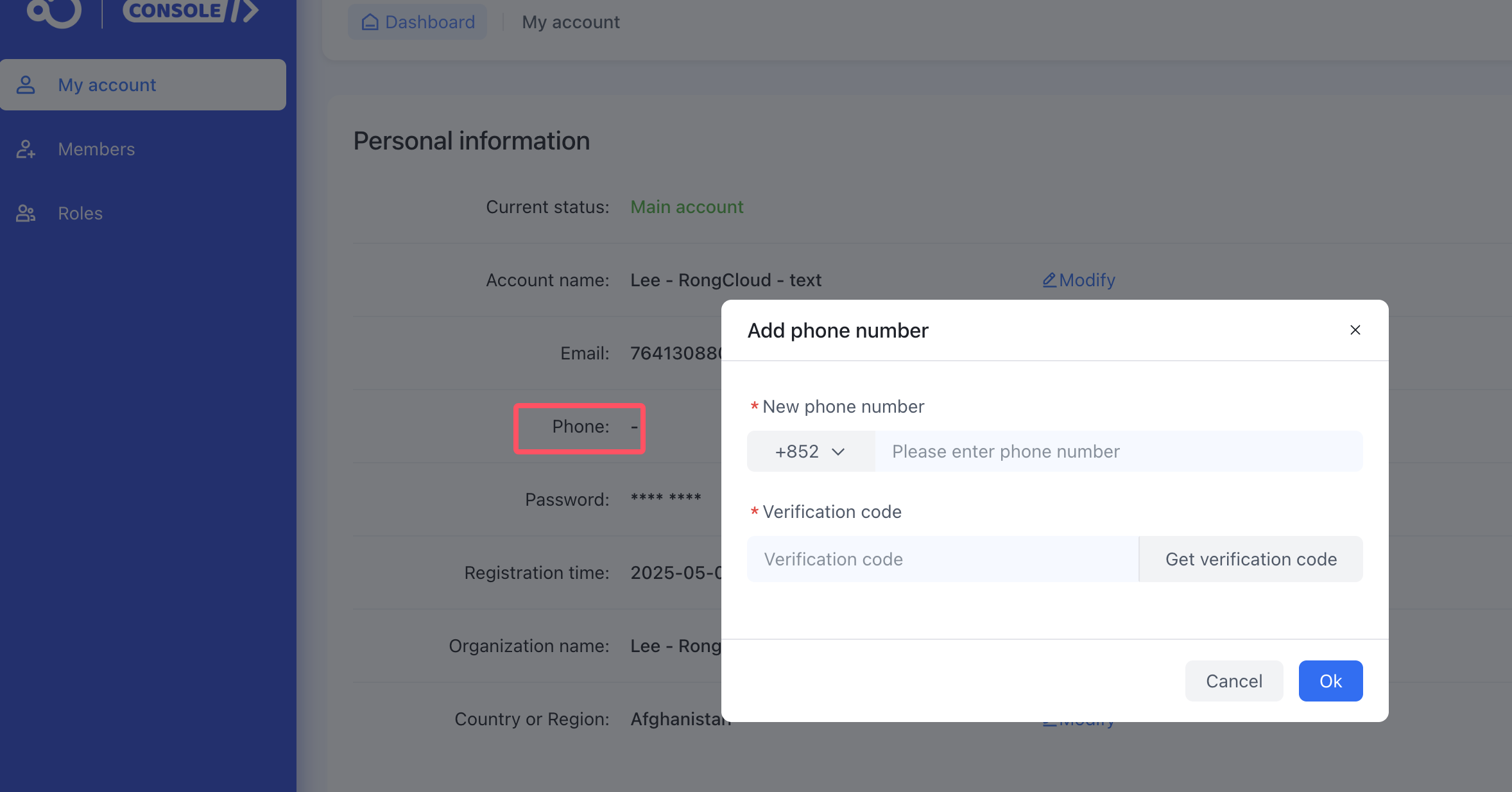The image size is (1512, 792).
Task: Go to My account breadcrumb text
Action: (x=571, y=22)
